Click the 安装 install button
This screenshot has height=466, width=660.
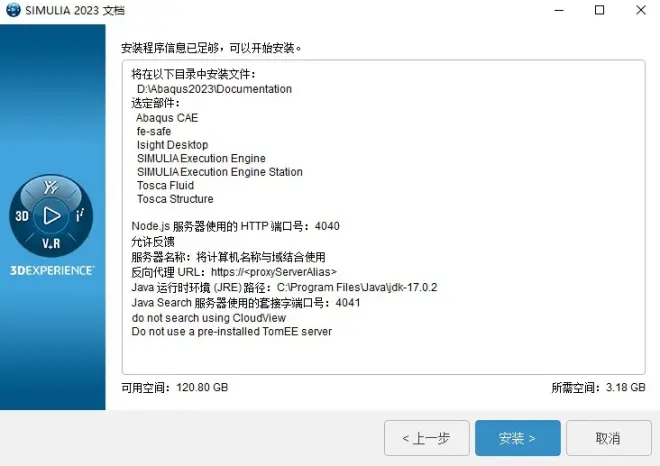pyautogui.click(x=517, y=438)
